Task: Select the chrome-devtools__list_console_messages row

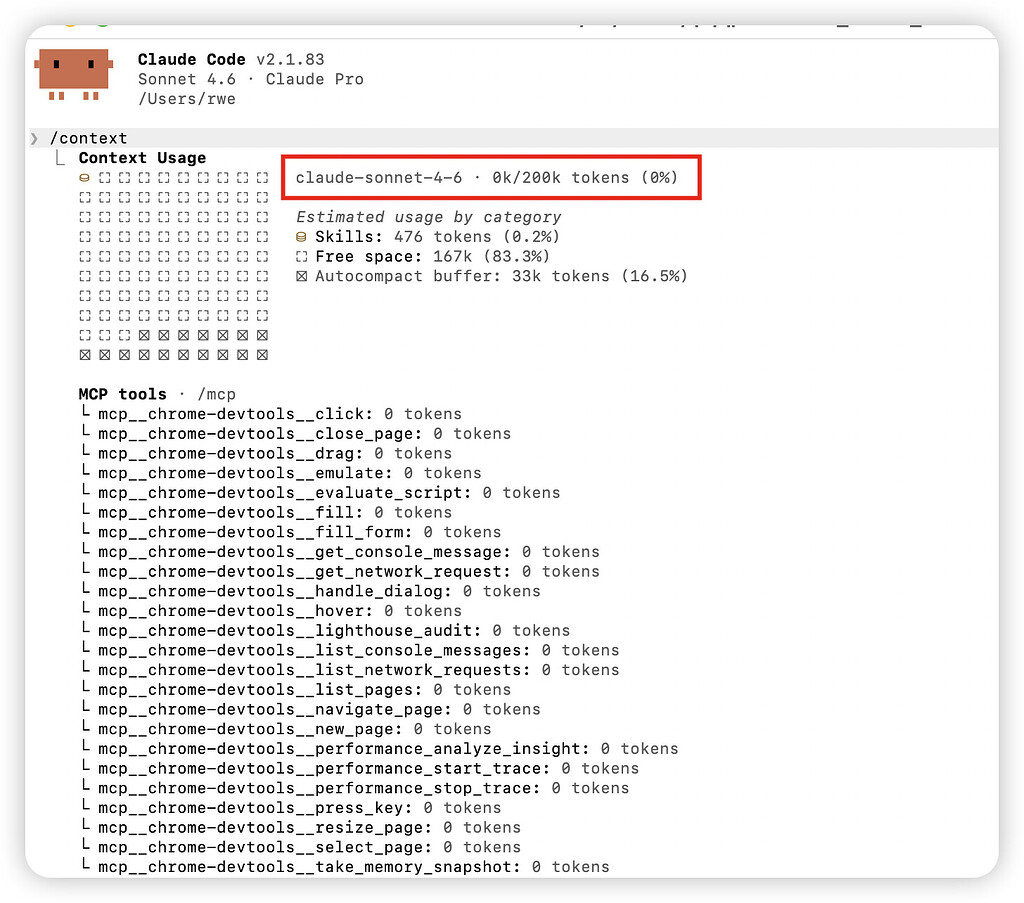Action: point(350,650)
